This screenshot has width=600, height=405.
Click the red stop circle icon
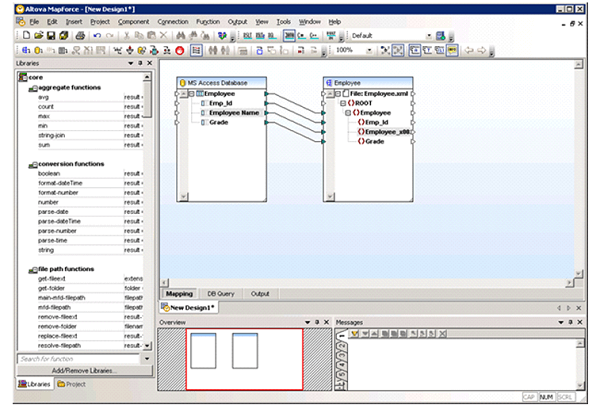(x=179, y=50)
